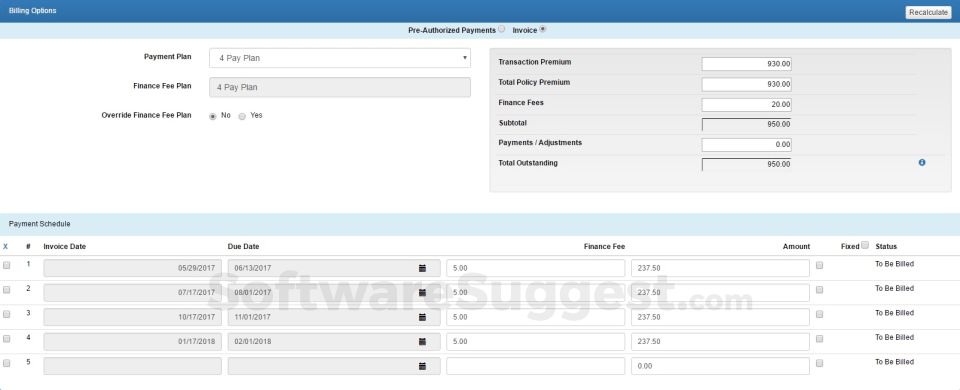This screenshot has width=960, height=390.
Task: Tick the X checkbox for schedule row 3
Action: point(7,314)
